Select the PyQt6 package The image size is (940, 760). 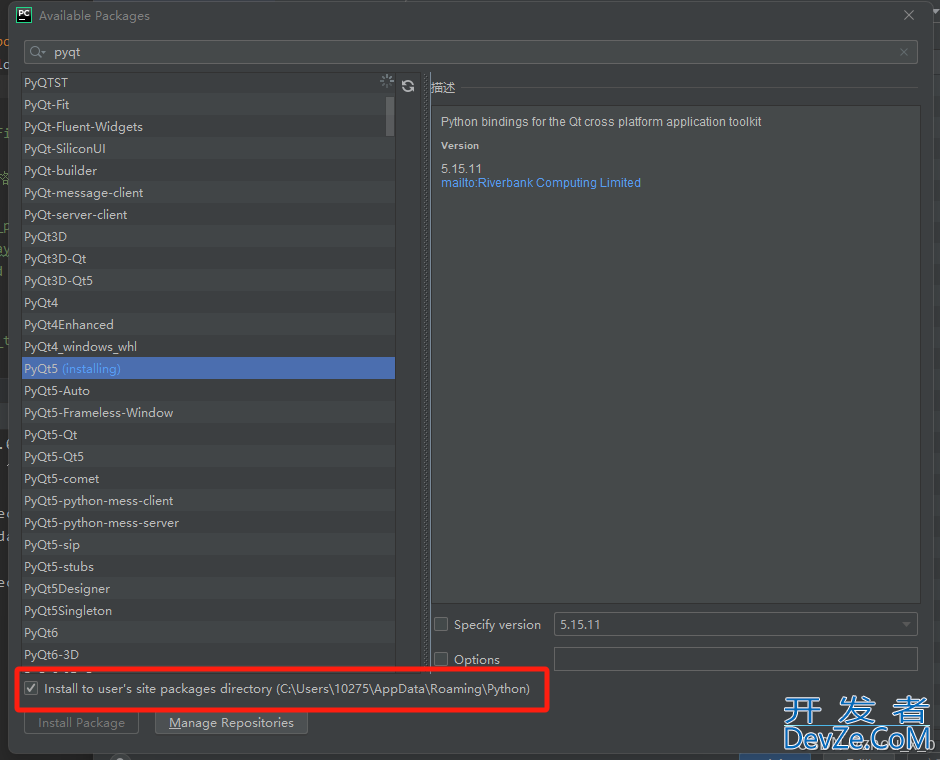click(x=208, y=632)
